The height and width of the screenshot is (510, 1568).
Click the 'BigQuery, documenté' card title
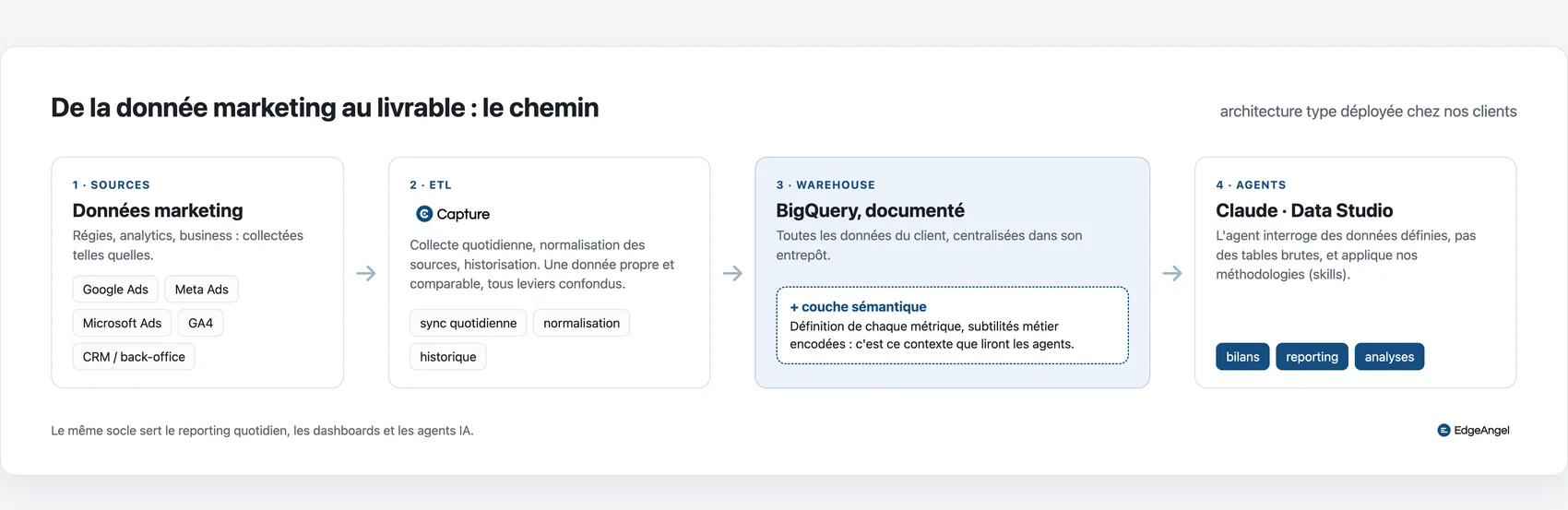(x=870, y=210)
